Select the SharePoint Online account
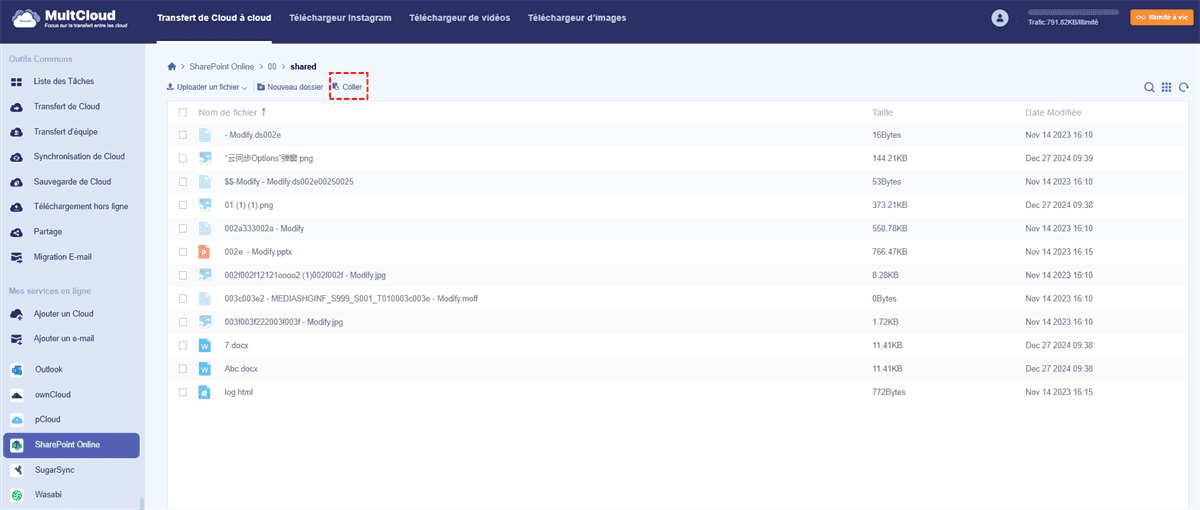The width and height of the screenshot is (1200, 510). tap(71, 445)
